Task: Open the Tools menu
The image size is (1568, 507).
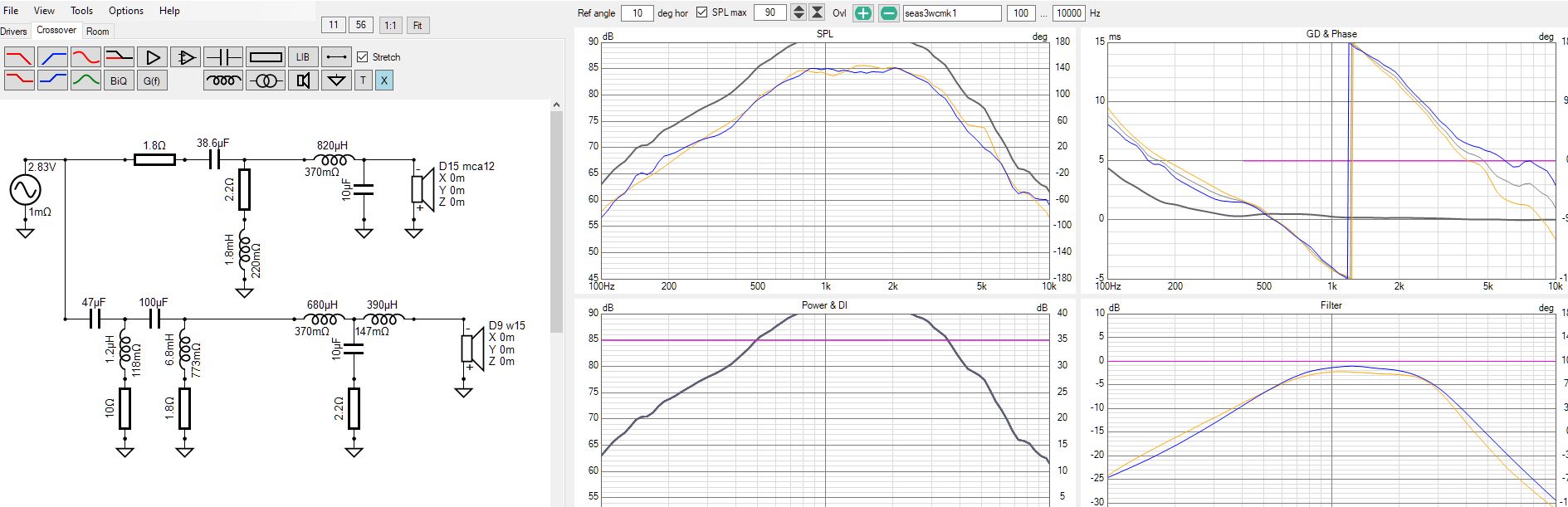Action: coord(81,11)
